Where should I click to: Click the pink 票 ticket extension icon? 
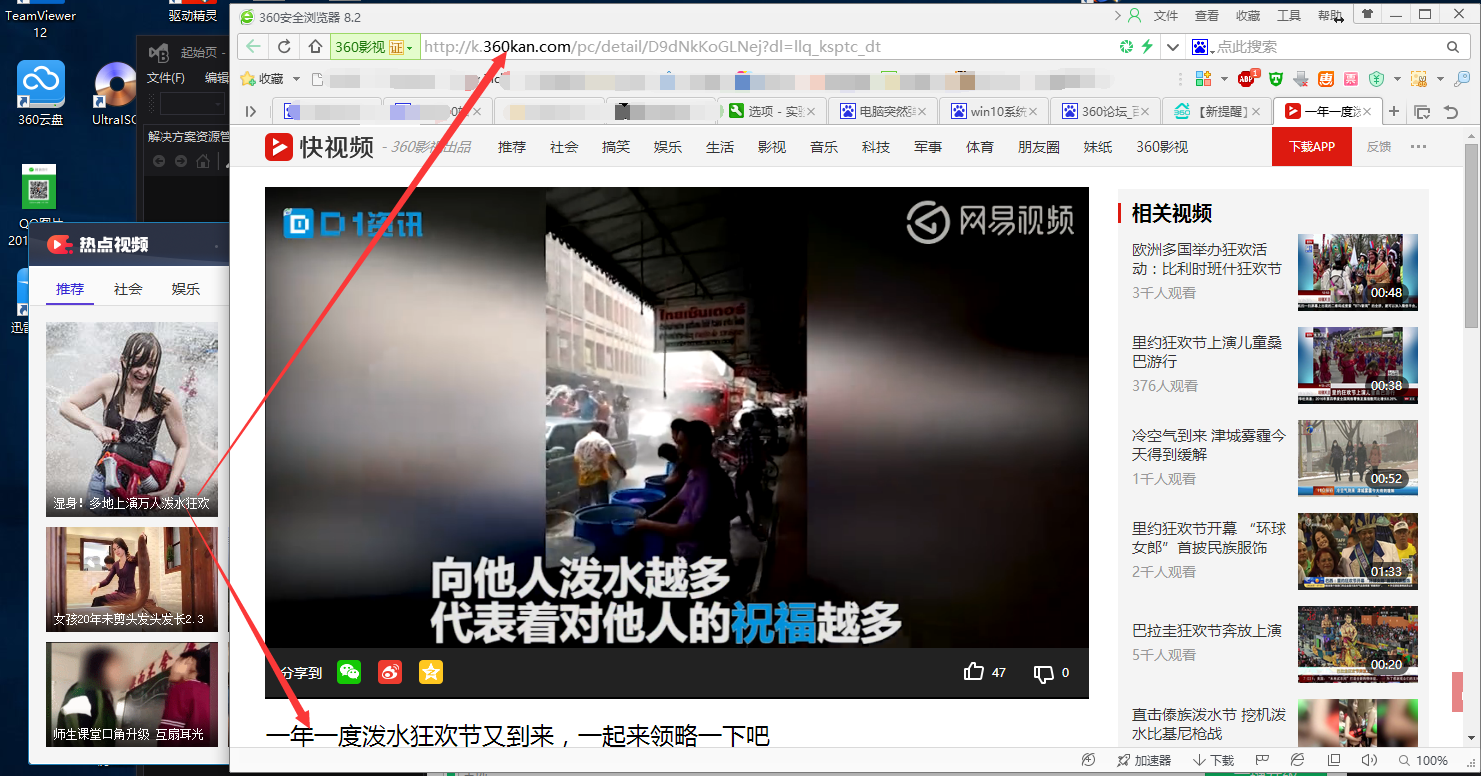click(x=1351, y=78)
